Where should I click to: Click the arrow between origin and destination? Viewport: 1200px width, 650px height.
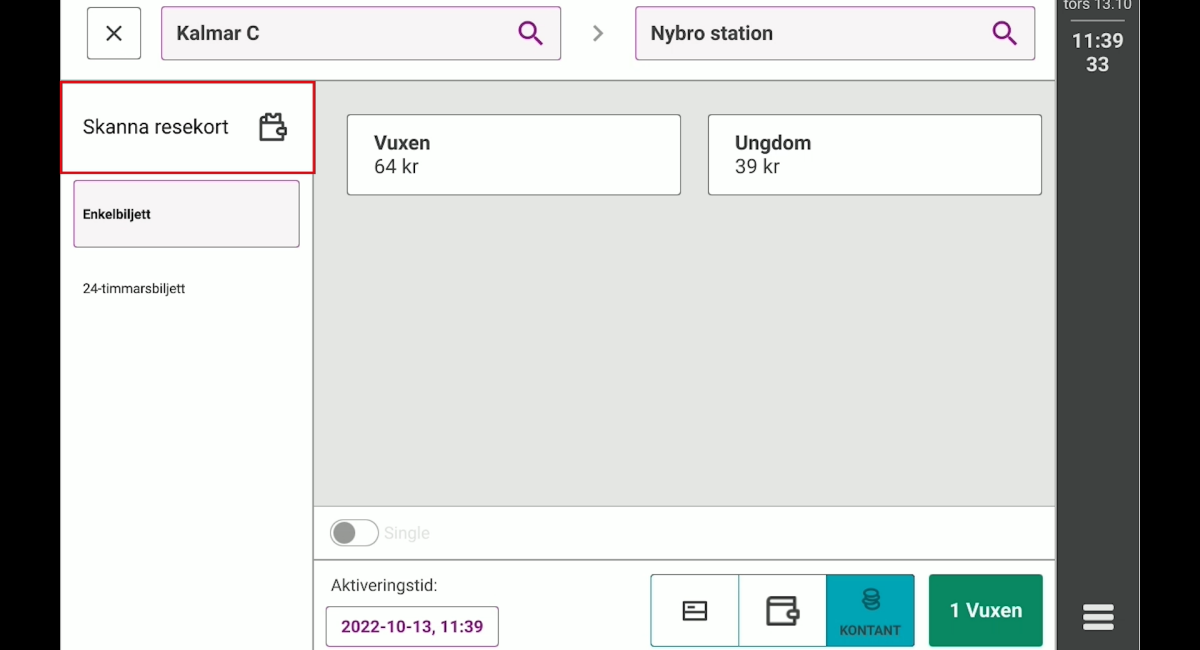[598, 33]
